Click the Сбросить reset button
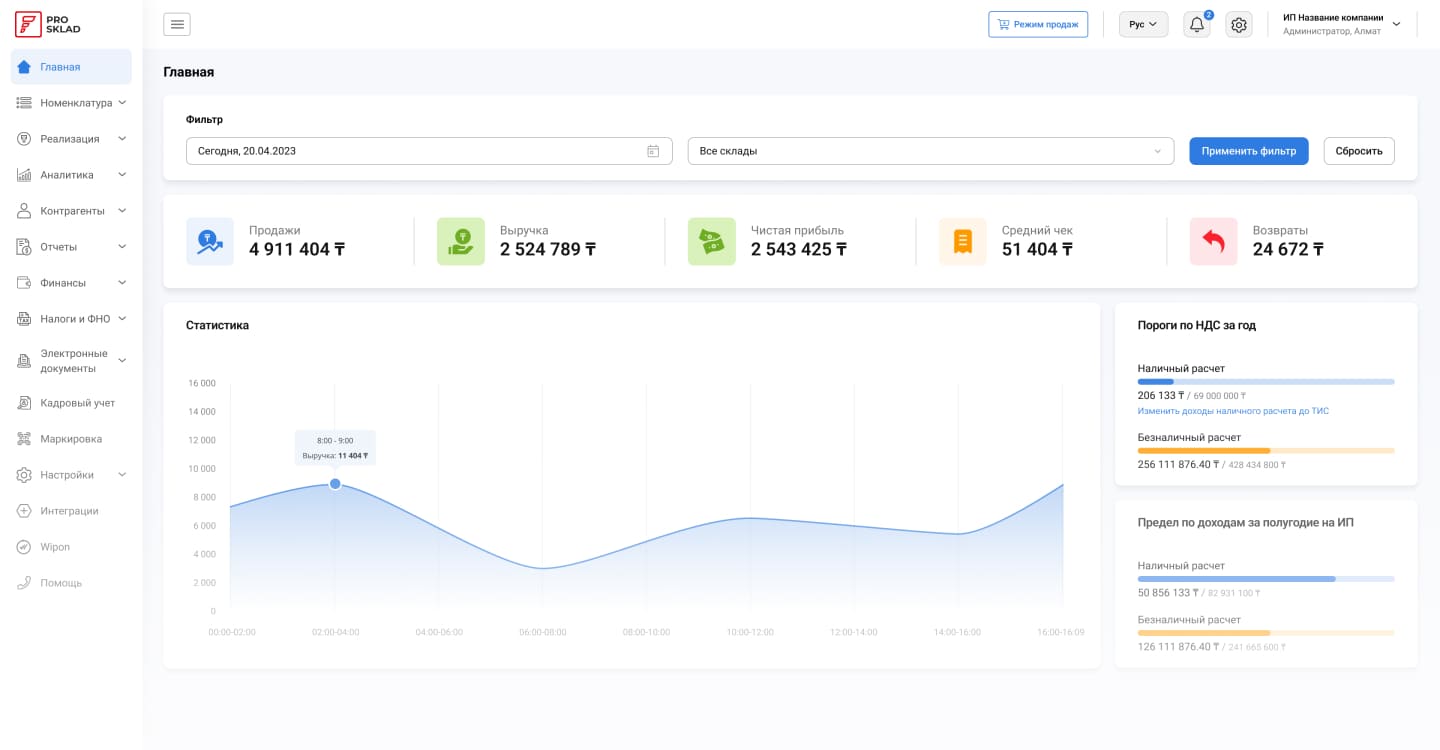Image resolution: width=1440 pixels, height=750 pixels. tap(1358, 151)
